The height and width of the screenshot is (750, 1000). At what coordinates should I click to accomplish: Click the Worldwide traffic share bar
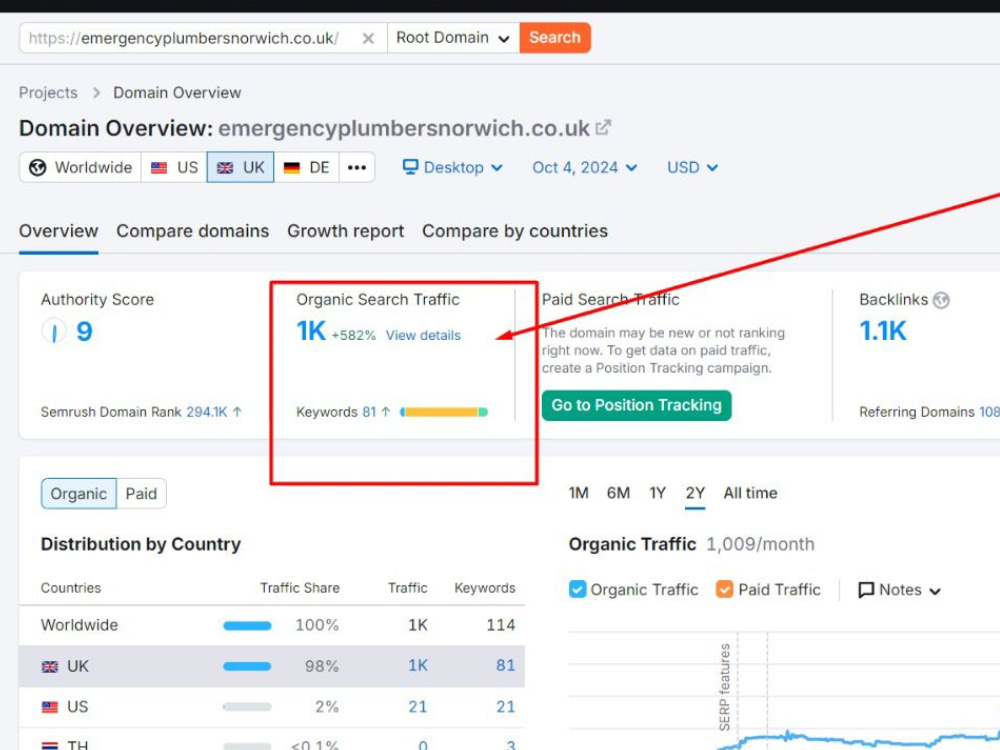tap(247, 626)
